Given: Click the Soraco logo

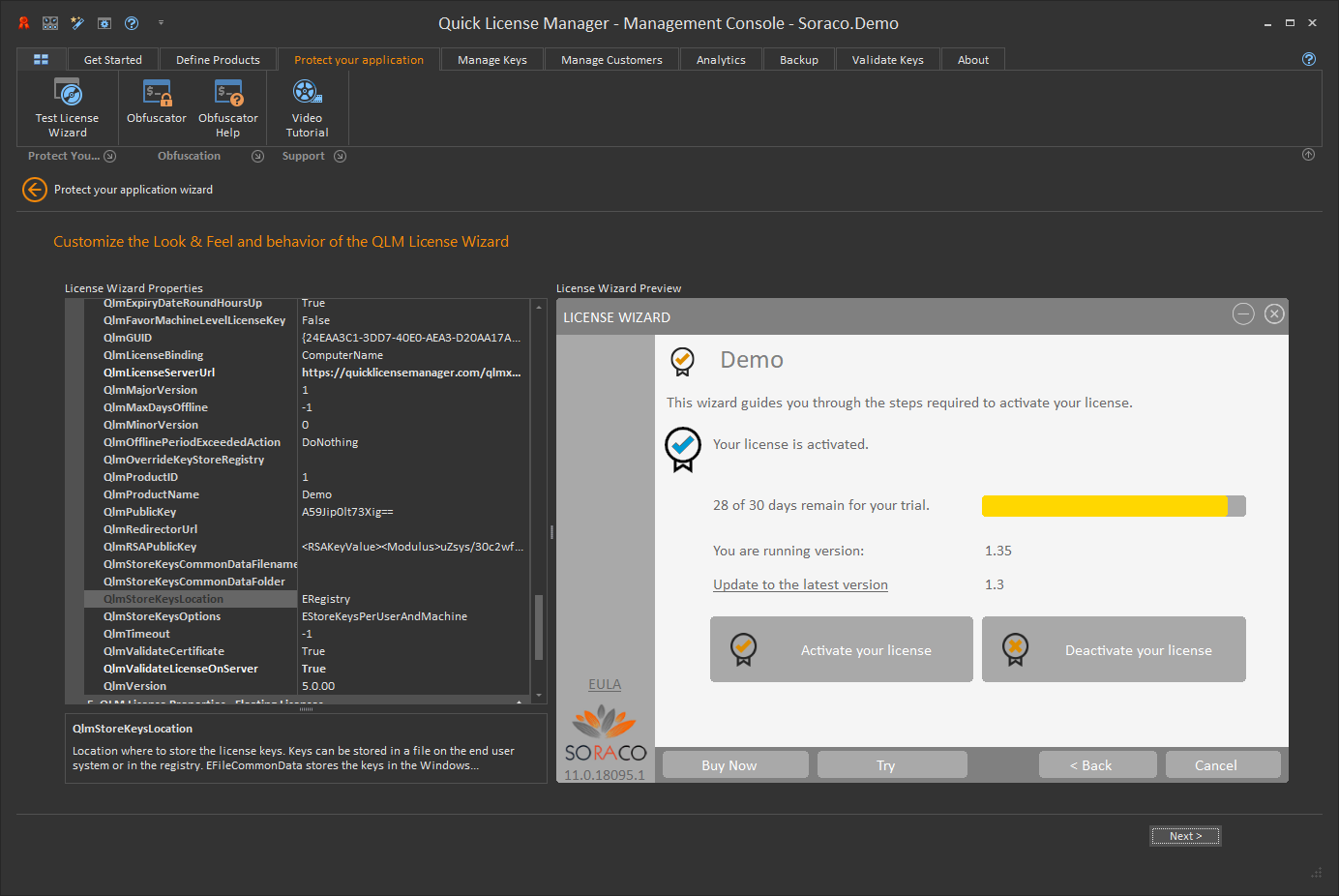Looking at the screenshot, I should (606, 733).
